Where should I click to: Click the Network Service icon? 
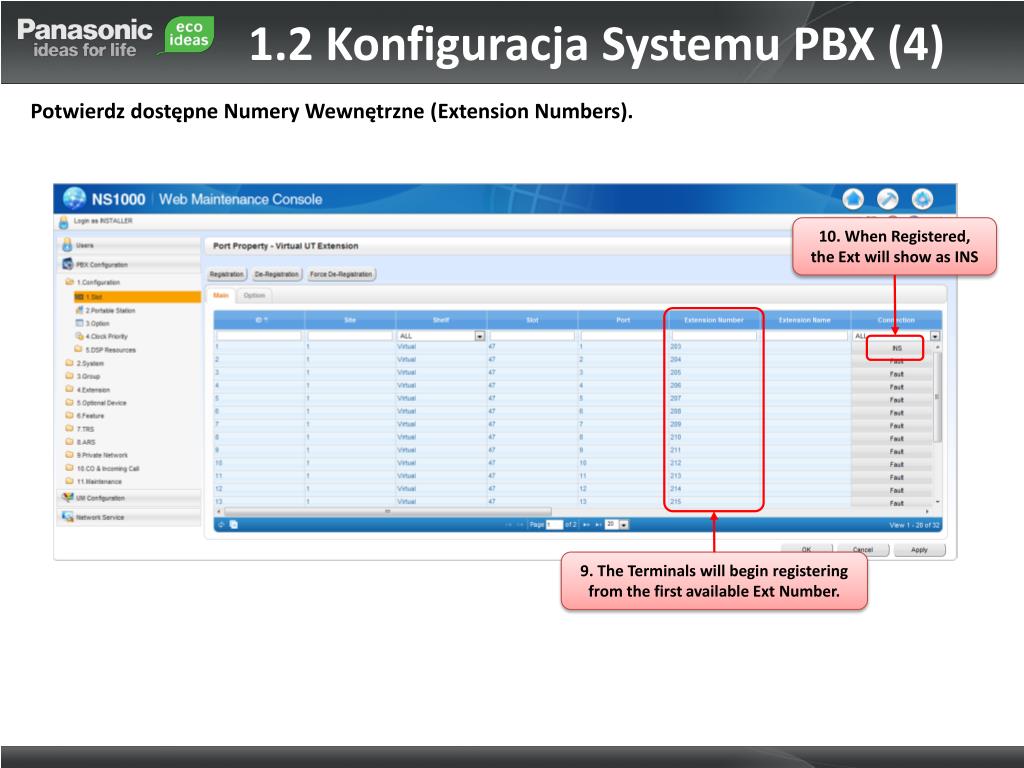tap(67, 517)
